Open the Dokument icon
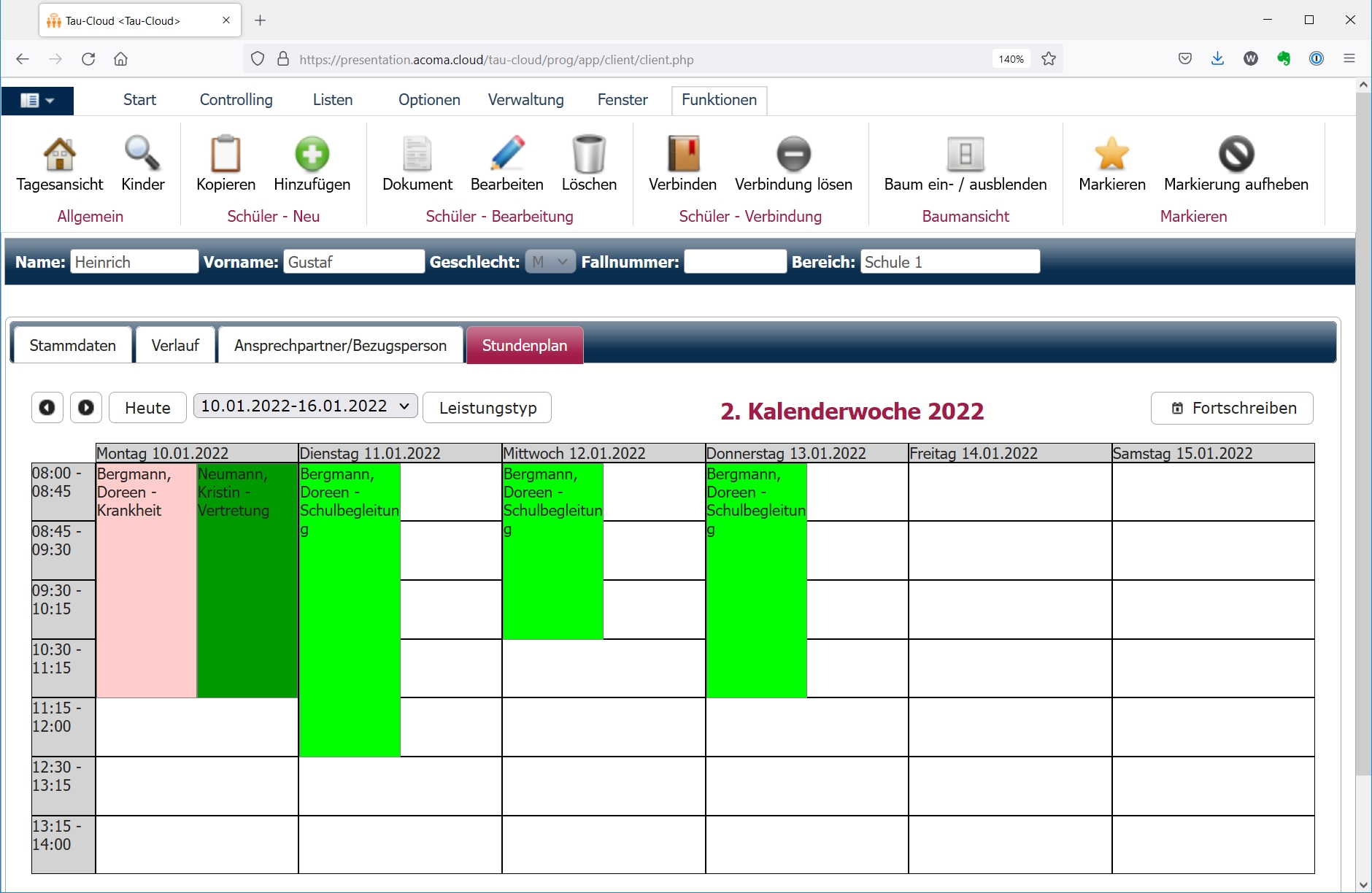Viewport: 1372px width, 893px height. tap(417, 154)
